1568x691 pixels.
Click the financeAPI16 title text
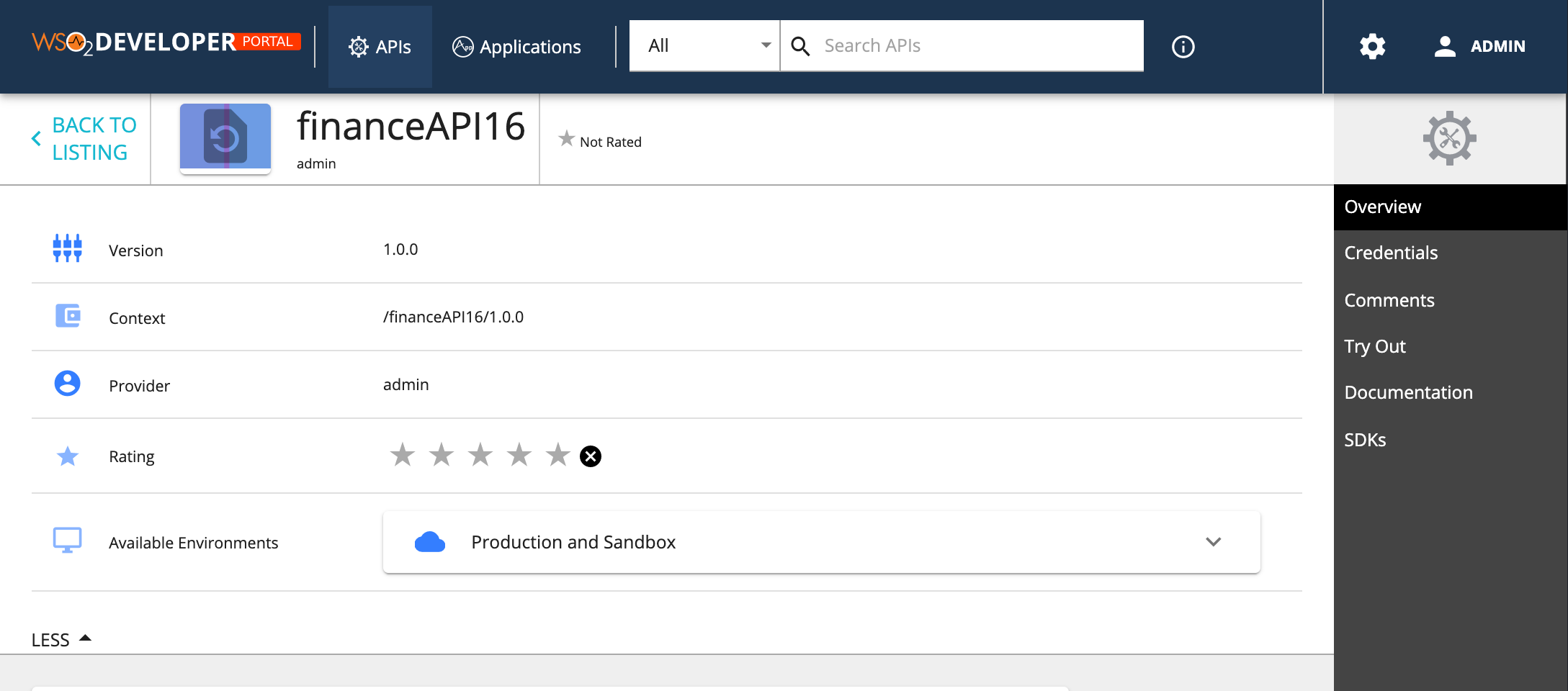tap(411, 127)
